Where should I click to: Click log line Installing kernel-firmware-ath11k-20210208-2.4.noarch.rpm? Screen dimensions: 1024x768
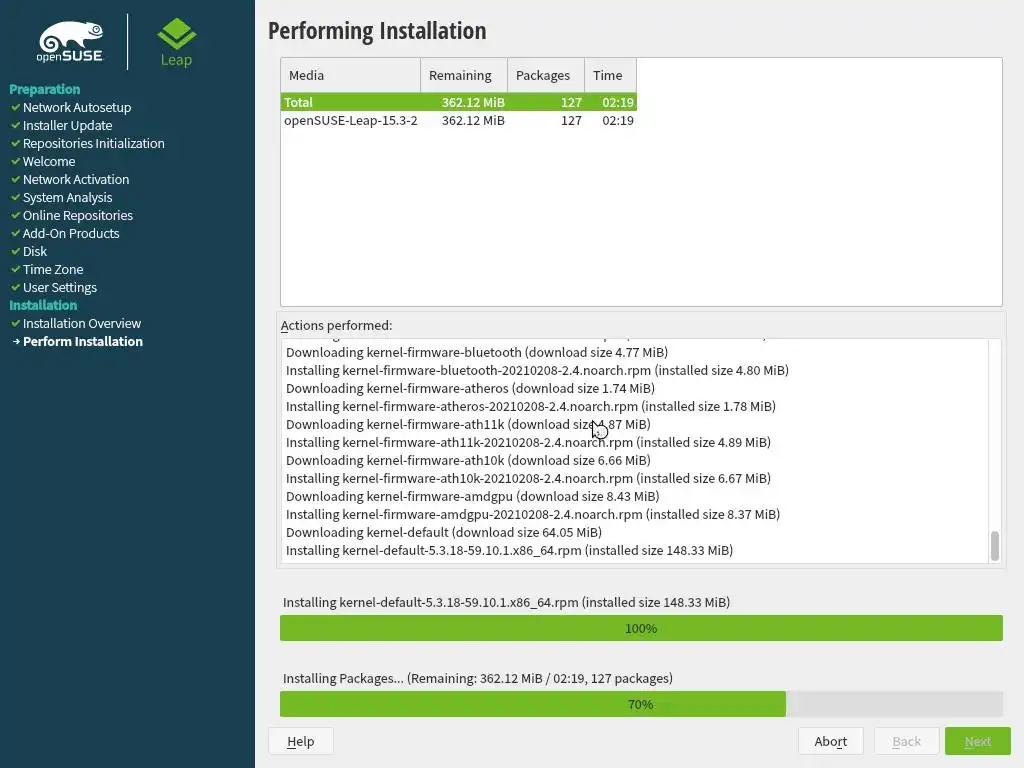[528, 442]
